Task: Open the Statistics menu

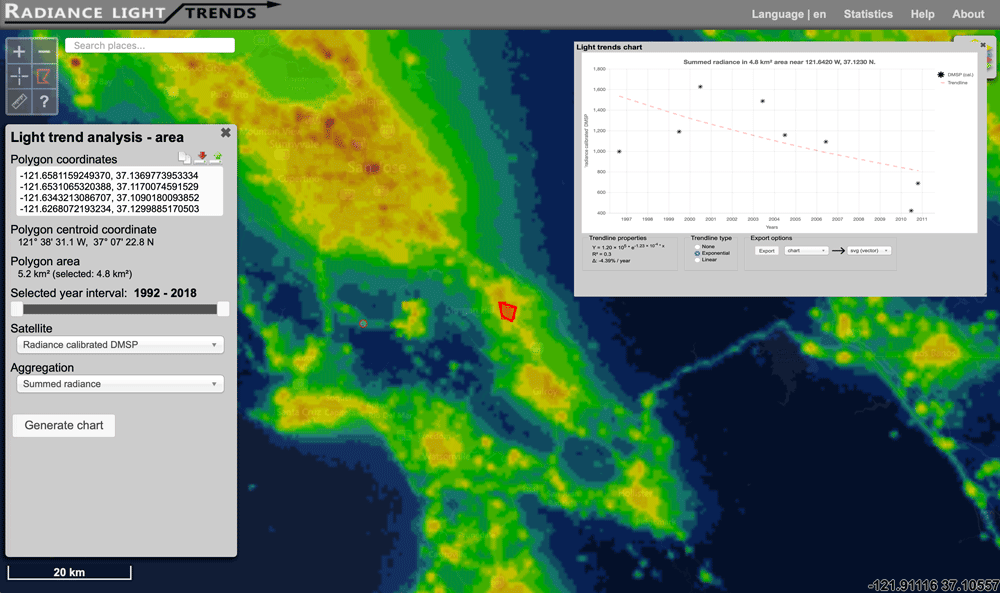Action: click(x=868, y=14)
